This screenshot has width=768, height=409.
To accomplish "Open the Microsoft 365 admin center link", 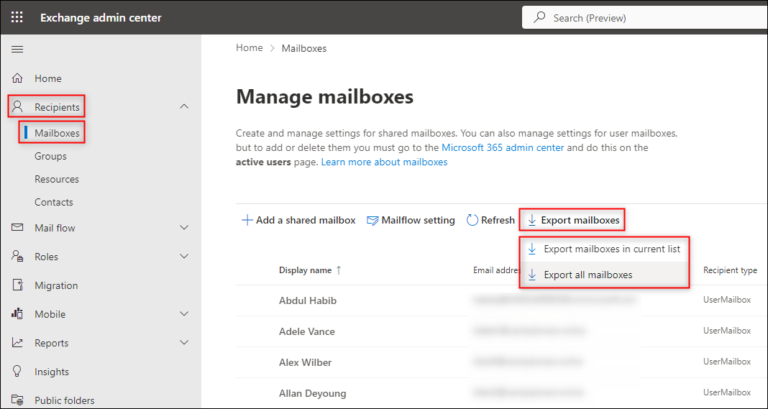I will (503, 147).
